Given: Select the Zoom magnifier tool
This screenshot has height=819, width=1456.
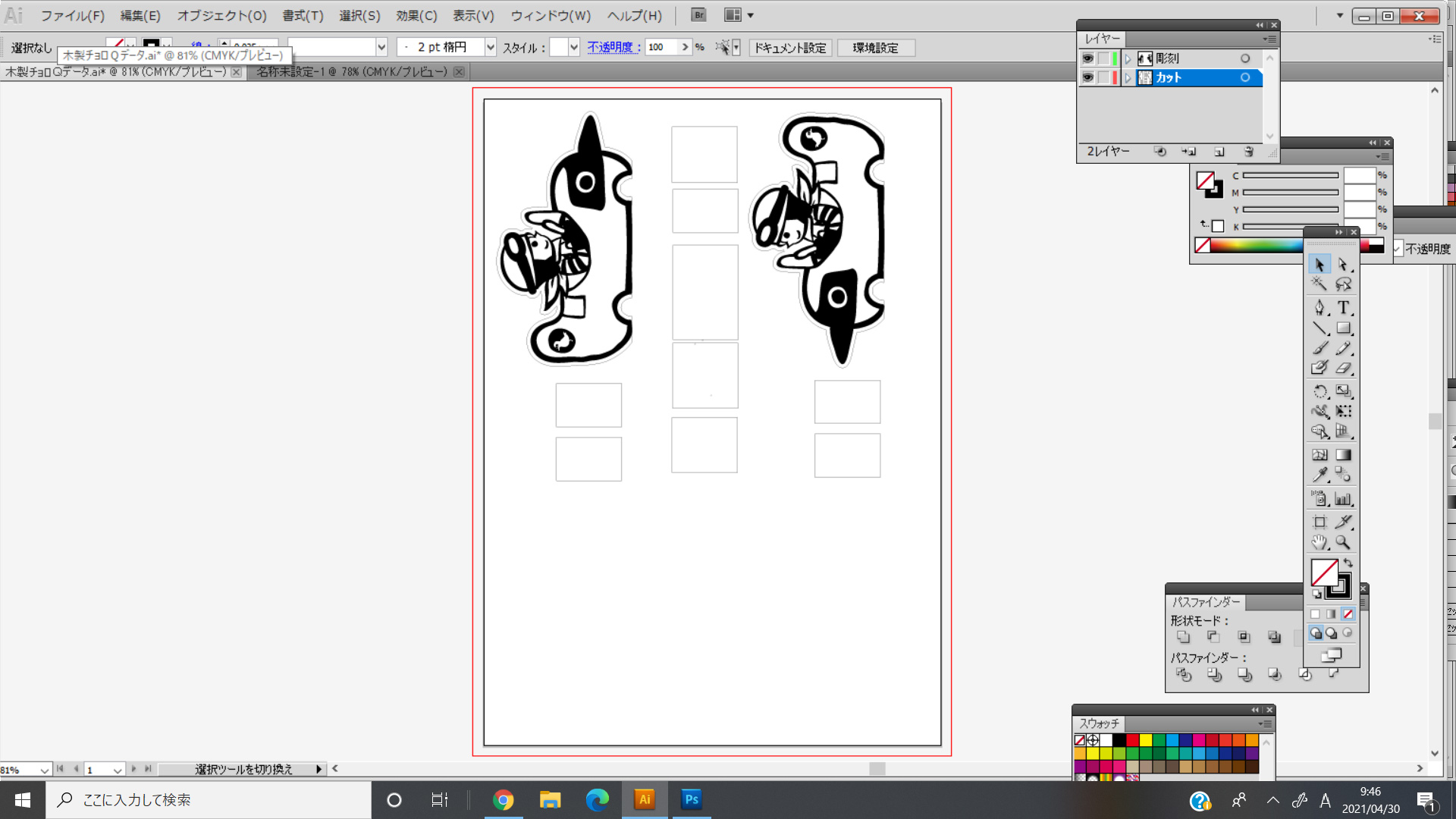Looking at the screenshot, I should point(1343,542).
